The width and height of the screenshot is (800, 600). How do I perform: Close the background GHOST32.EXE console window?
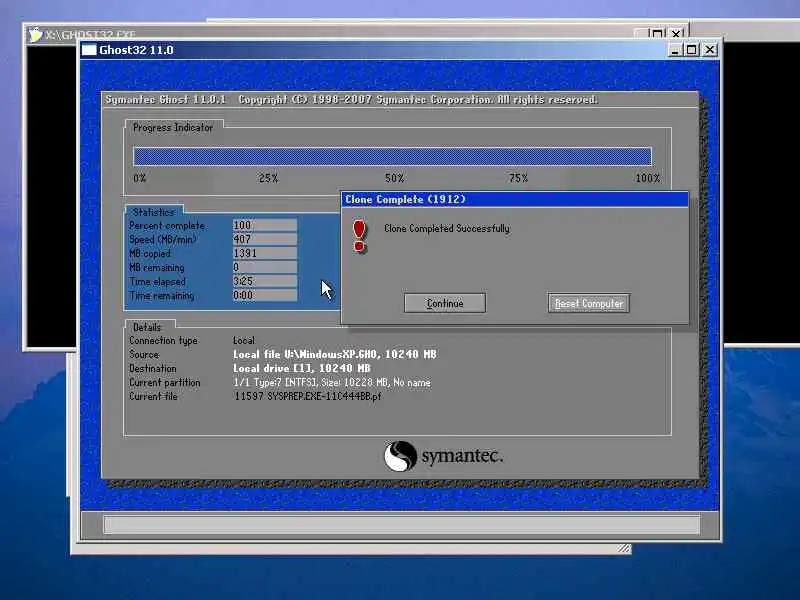(676, 34)
